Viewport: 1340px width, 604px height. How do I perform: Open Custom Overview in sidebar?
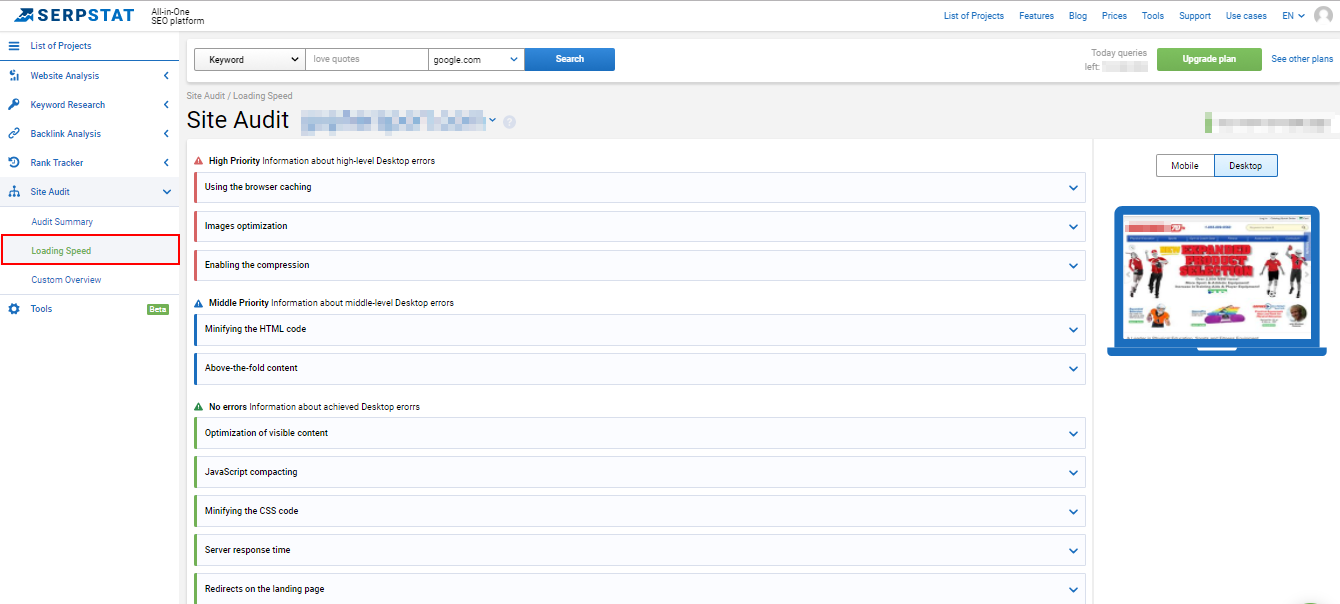[x=66, y=280]
